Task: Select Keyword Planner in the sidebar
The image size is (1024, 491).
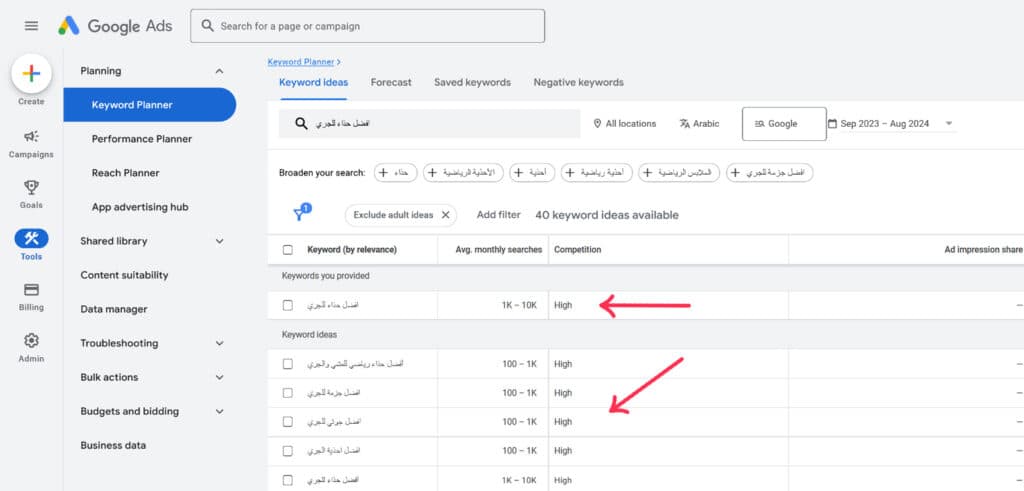Action: point(150,104)
